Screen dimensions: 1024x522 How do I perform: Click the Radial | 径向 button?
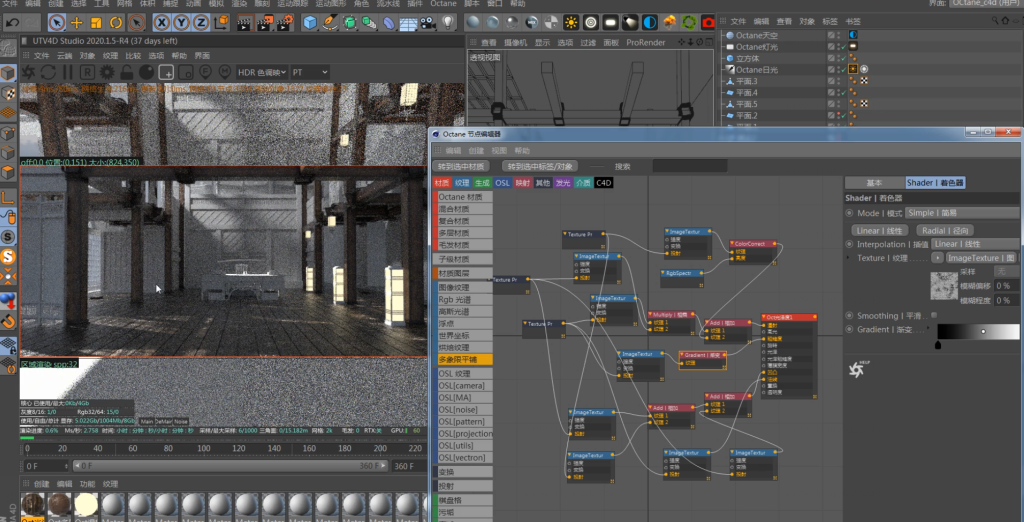945,231
